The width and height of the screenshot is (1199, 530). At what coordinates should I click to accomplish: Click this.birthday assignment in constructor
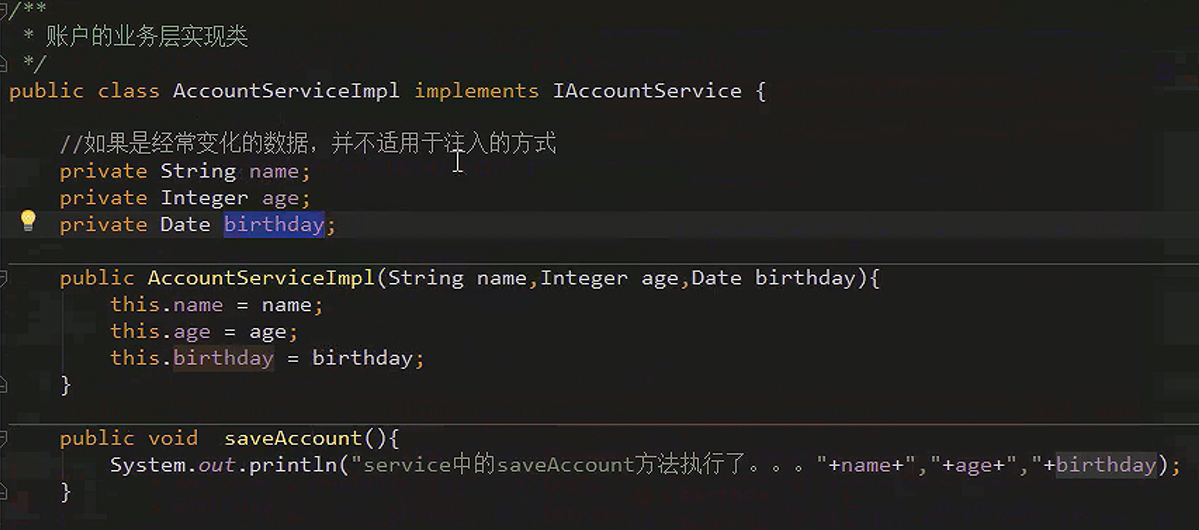point(267,358)
